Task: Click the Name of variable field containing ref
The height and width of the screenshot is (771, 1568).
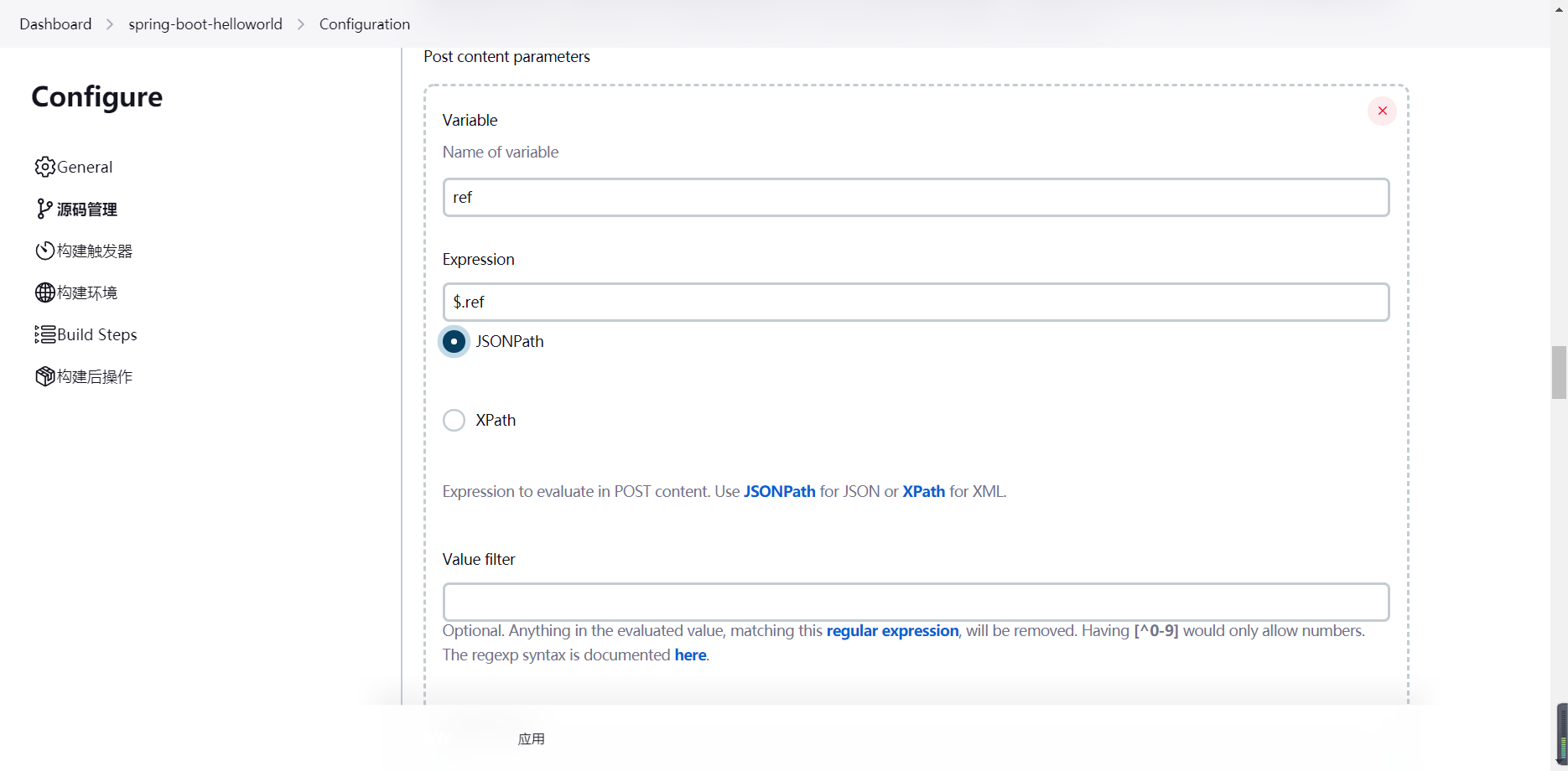Action: point(916,197)
